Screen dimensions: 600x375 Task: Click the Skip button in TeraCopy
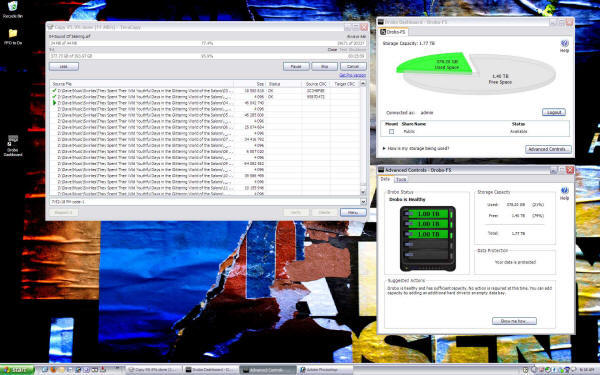324,66
